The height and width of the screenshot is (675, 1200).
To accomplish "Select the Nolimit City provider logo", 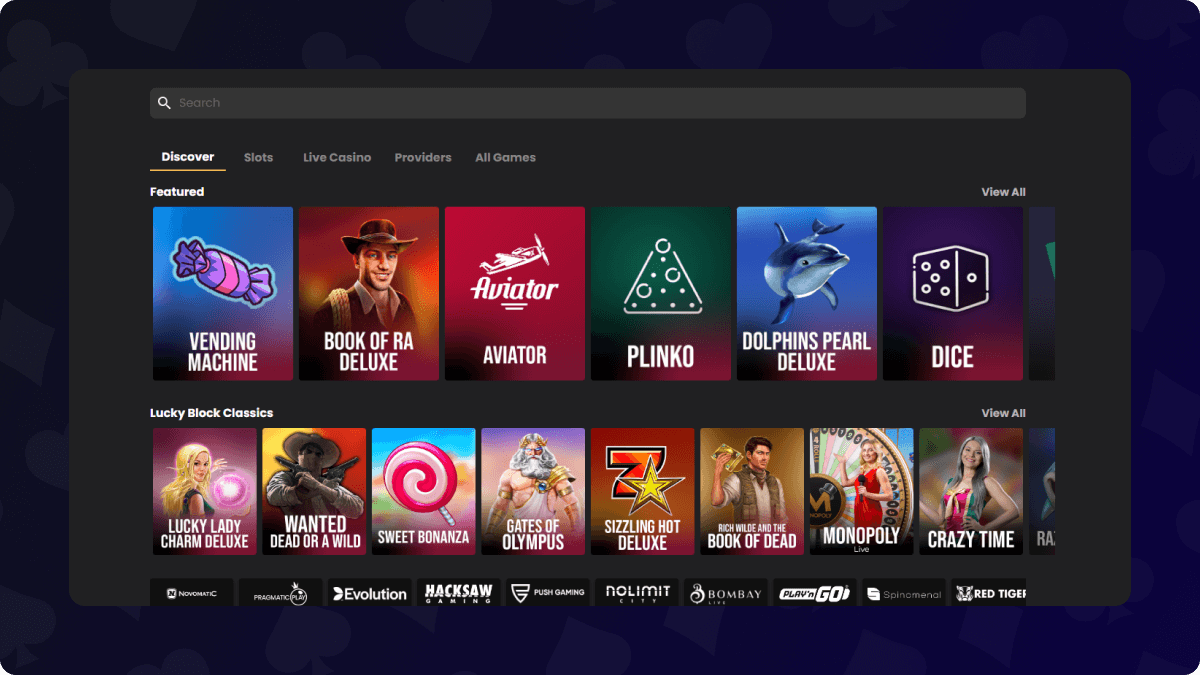I will click(x=637, y=592).
